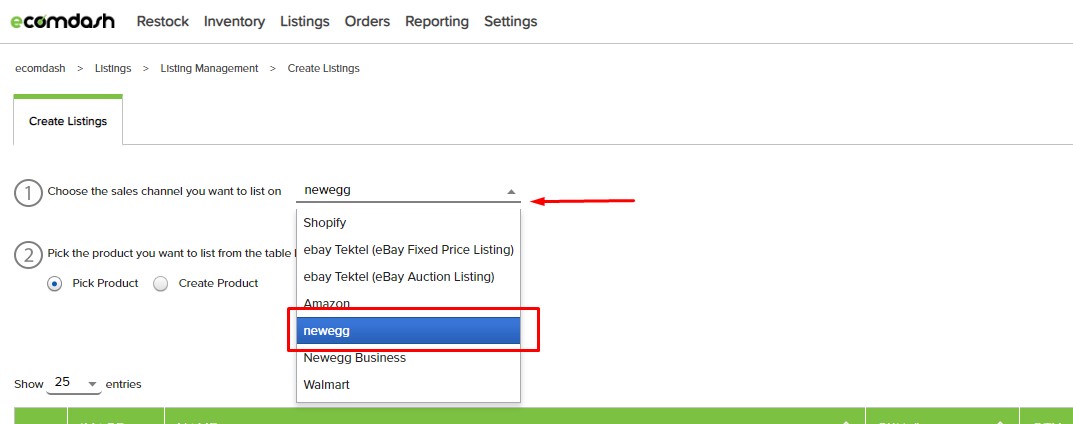Open the Show 25 entries dropdown
The width and height of the screenshot is (1073, 424).
[x=76, y=383]
